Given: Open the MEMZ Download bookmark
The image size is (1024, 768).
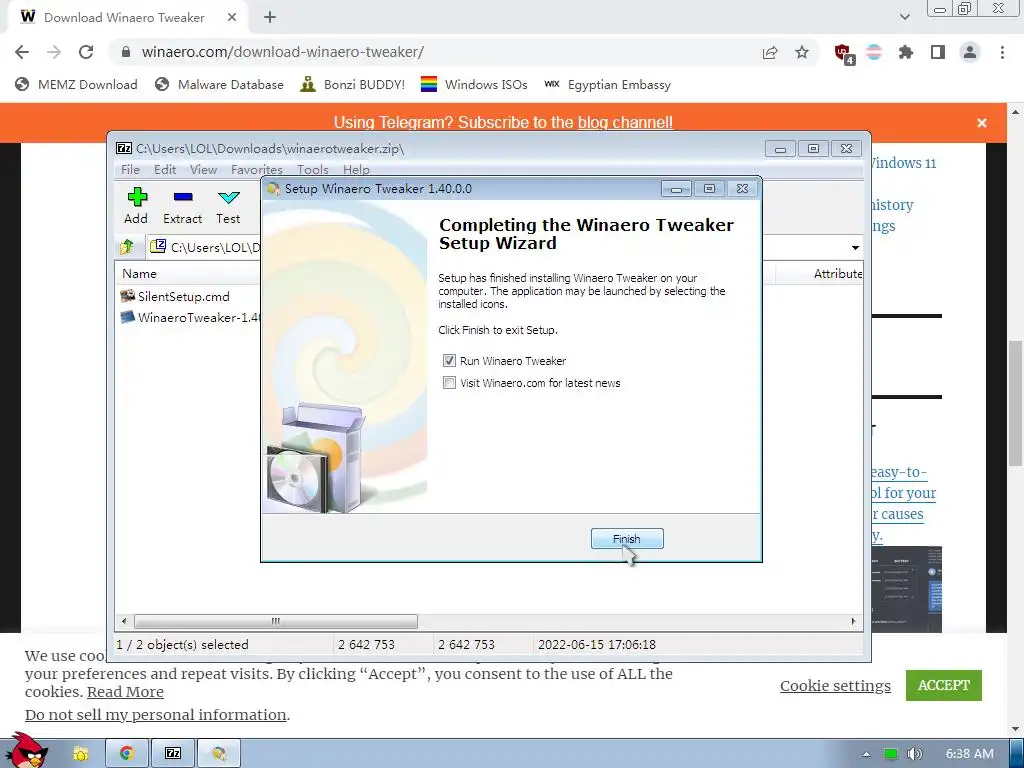Looking at the screenshot, I should tap(76, 84).
